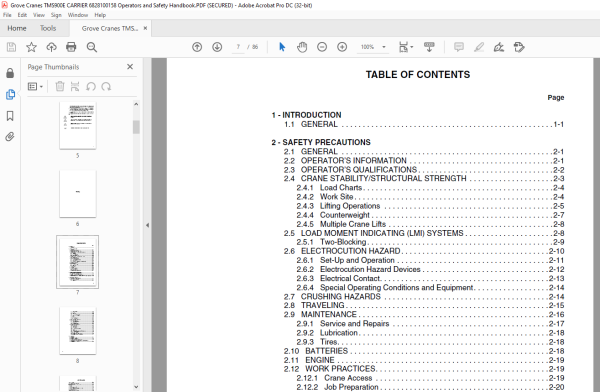
Task: Click the thumbnail panel scrollbar handle
Action: pyautogui.click(x=136, y=127)
